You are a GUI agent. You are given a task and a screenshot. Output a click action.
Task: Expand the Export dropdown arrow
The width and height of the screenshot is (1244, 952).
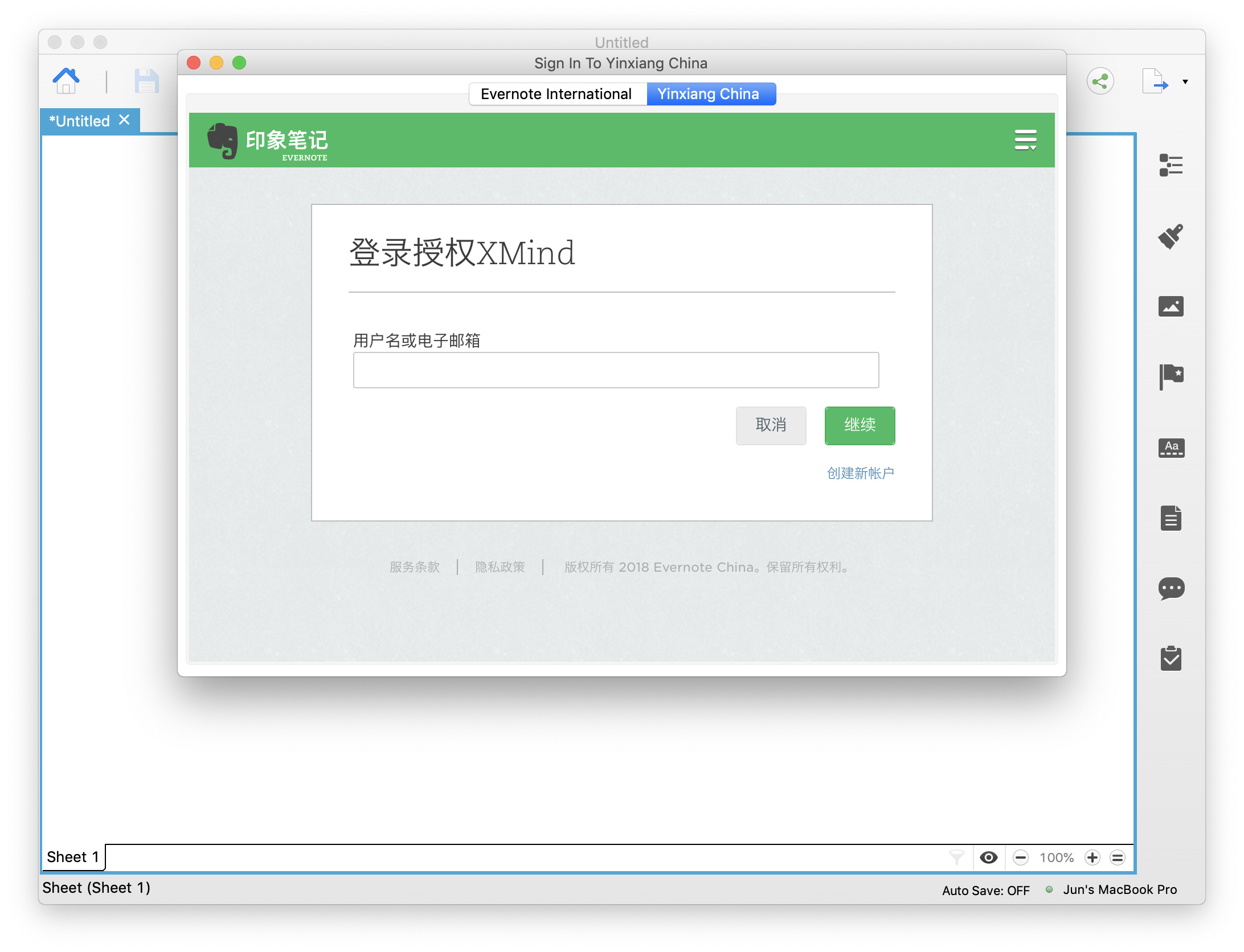point(1185,82)
